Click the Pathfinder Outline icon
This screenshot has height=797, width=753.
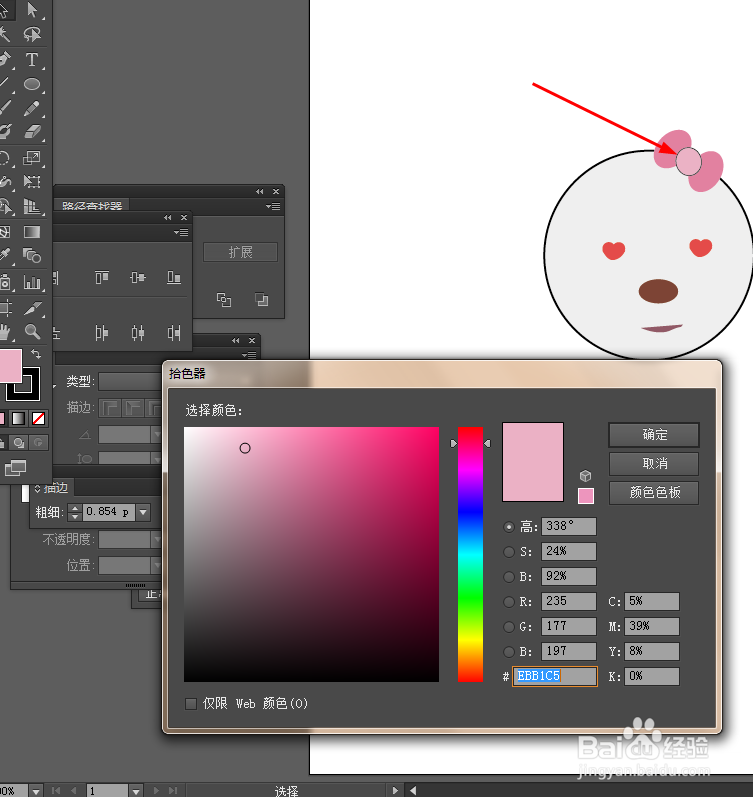click(224, 300)
